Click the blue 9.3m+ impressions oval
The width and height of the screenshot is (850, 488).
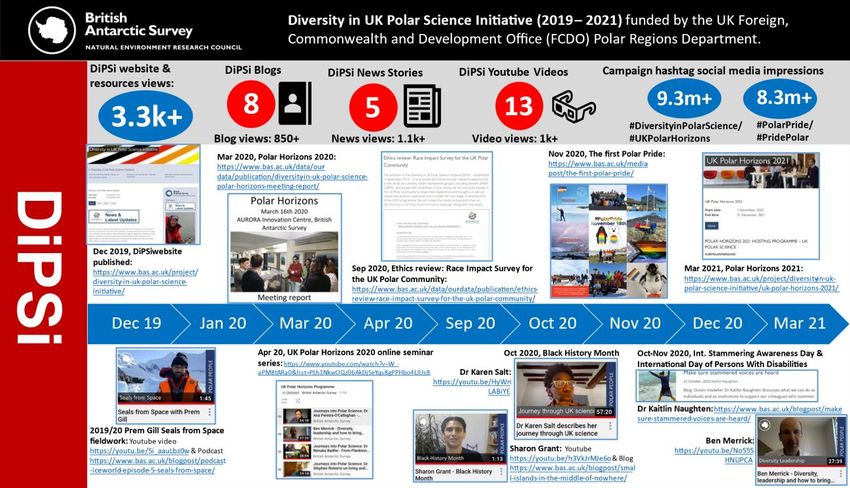pyautogui.click(x=684, y=99)
